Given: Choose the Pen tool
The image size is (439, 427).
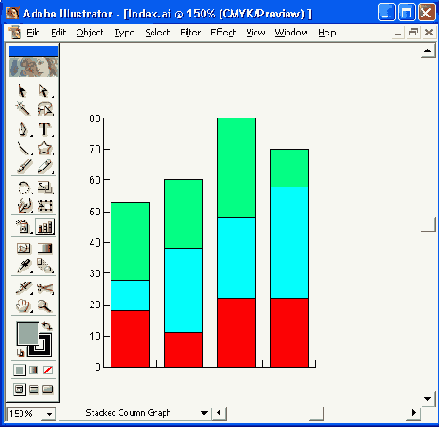Looking at the screenshot, I should click(x=23, y=129).
